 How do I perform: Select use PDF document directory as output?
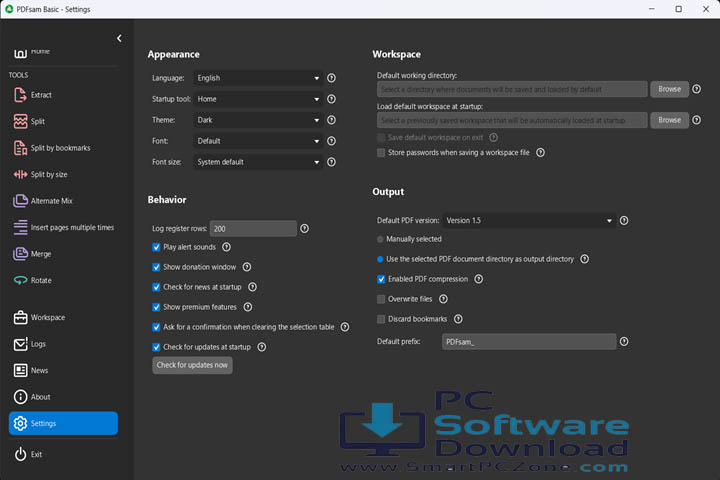pyautogui.click(x=380, y=259)
